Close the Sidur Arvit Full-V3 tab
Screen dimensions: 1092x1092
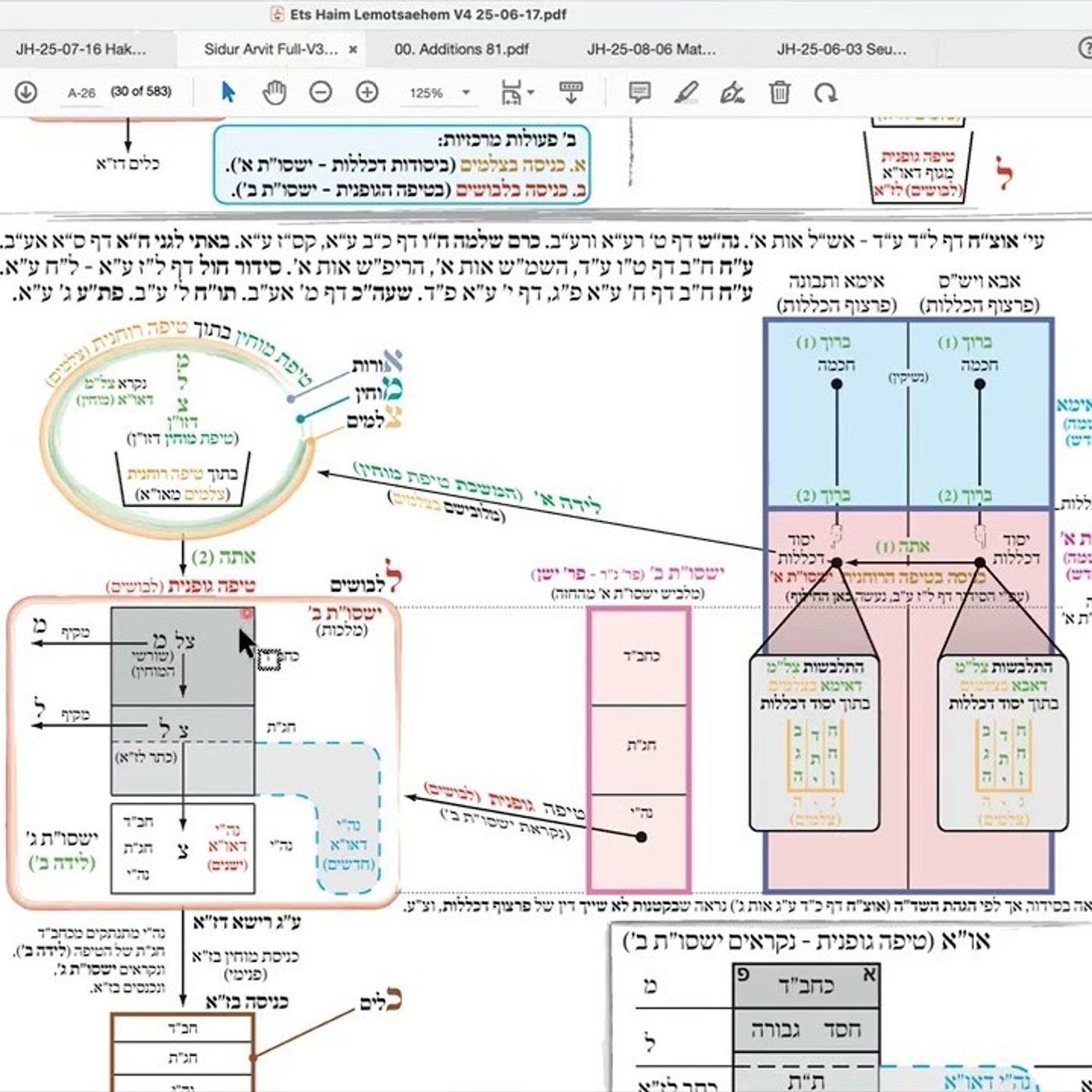[353, 49]
